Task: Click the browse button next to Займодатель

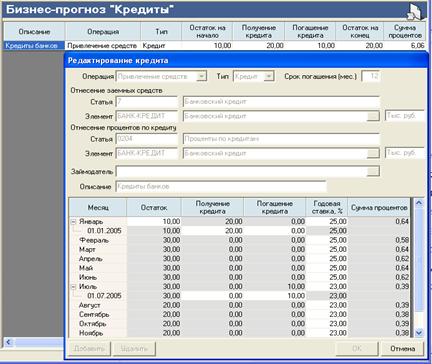Action: tap(373, 171)
